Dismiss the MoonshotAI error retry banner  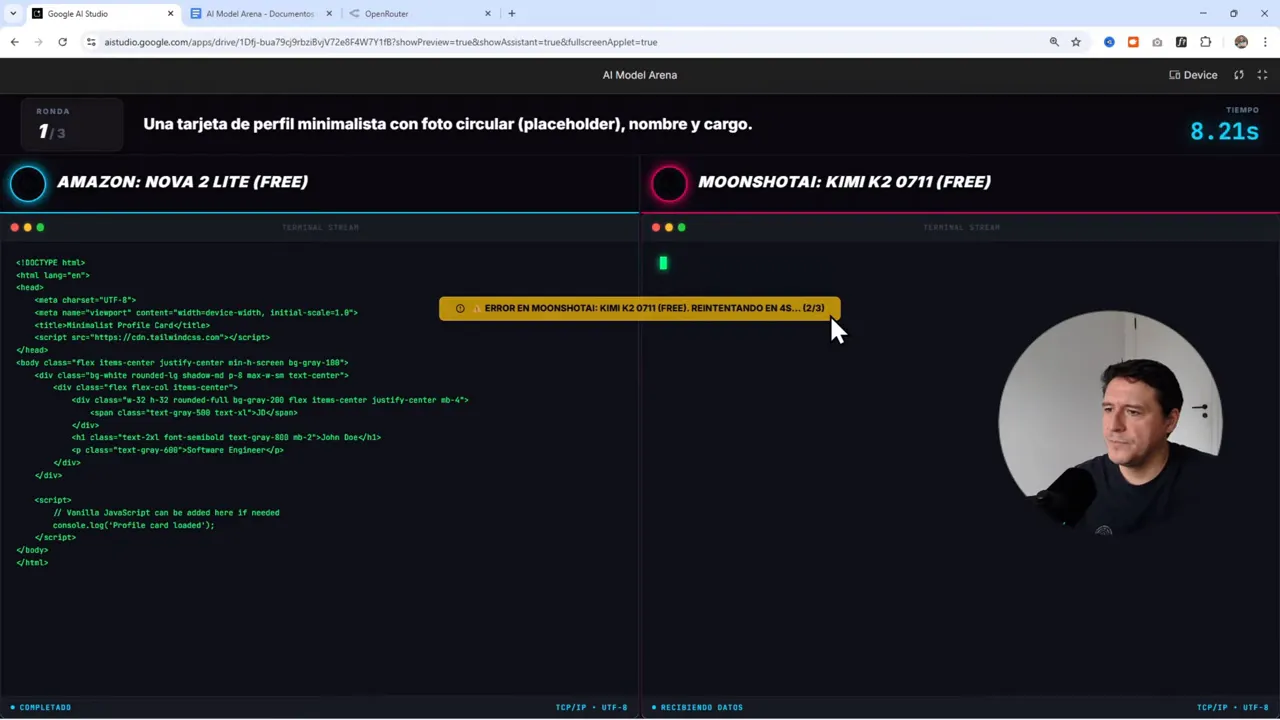coord(640,308)
